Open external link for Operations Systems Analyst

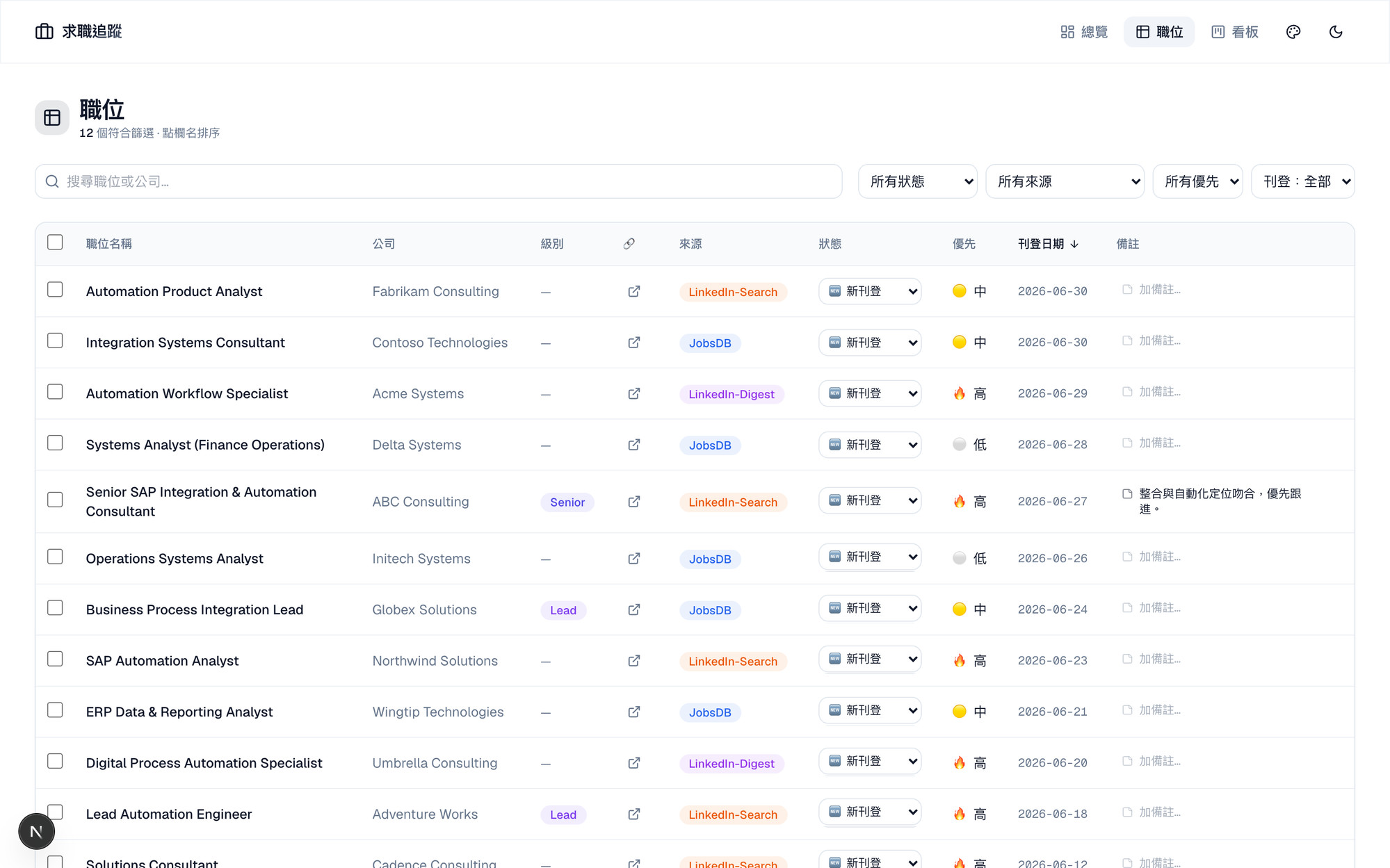point(634,559)
